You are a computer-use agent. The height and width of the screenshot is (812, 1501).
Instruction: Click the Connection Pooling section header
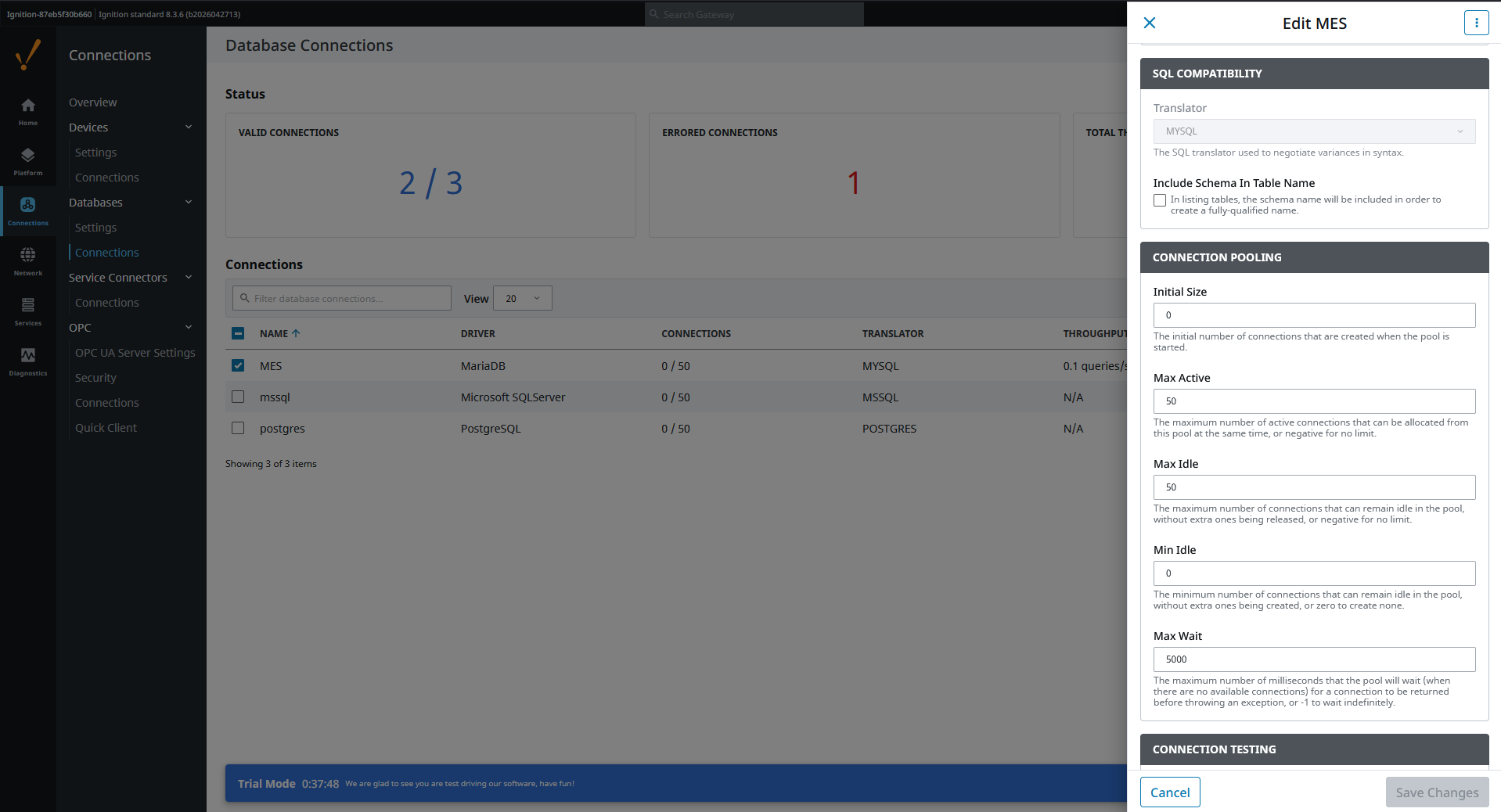tap(1314, 257)
